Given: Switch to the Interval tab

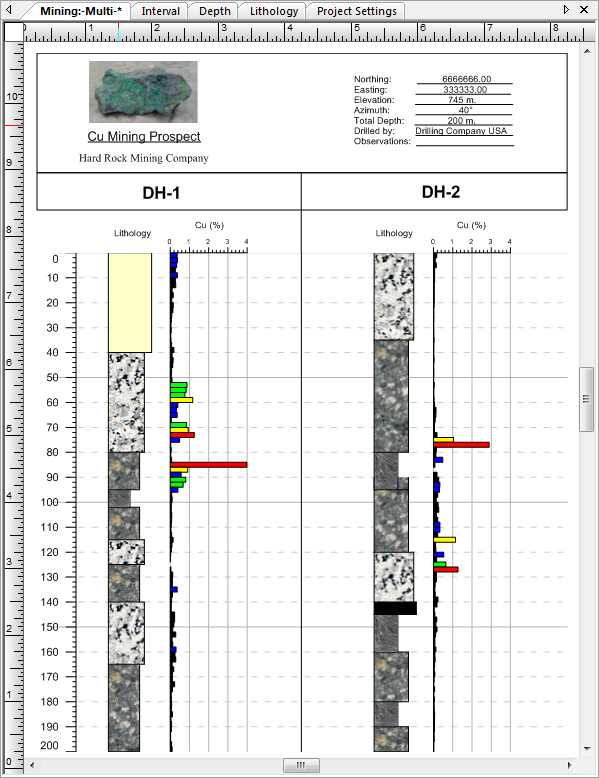Looking at the screenshot, I should [160, 11].
